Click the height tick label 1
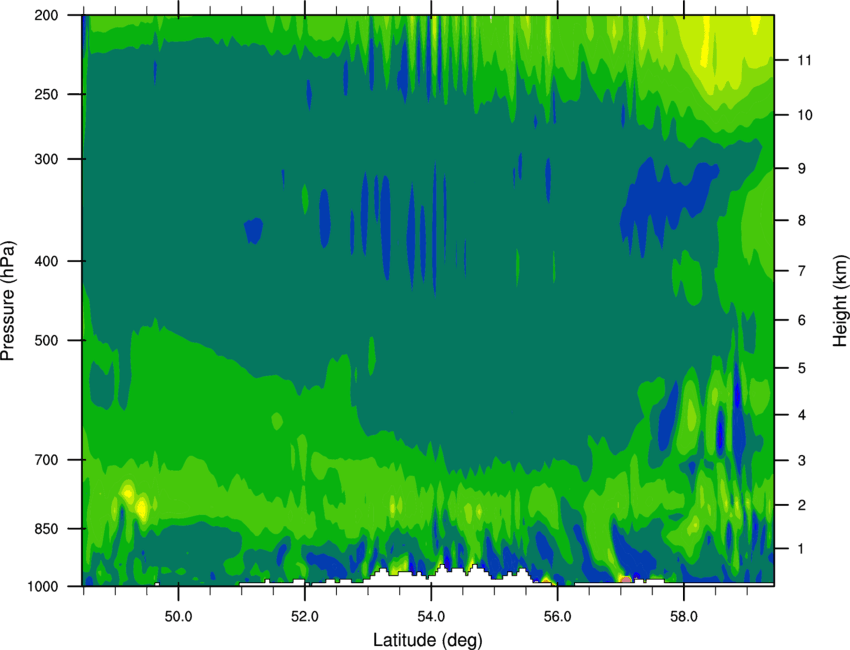850x650 pixels. click(801, 549)
